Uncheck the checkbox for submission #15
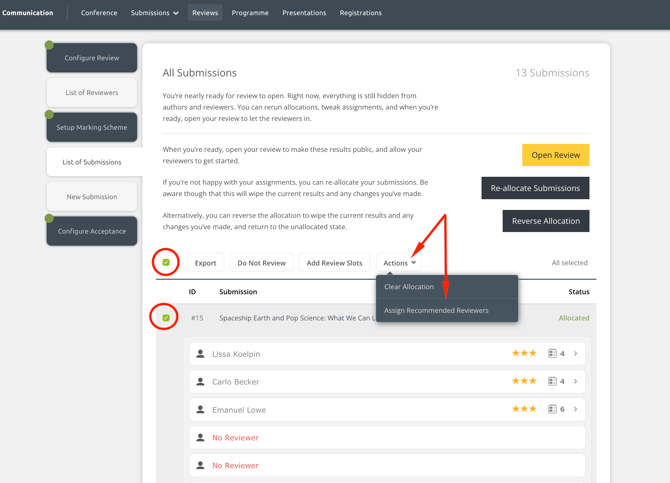The height and width of the screenshot is (483, 670). coord(166,318)
